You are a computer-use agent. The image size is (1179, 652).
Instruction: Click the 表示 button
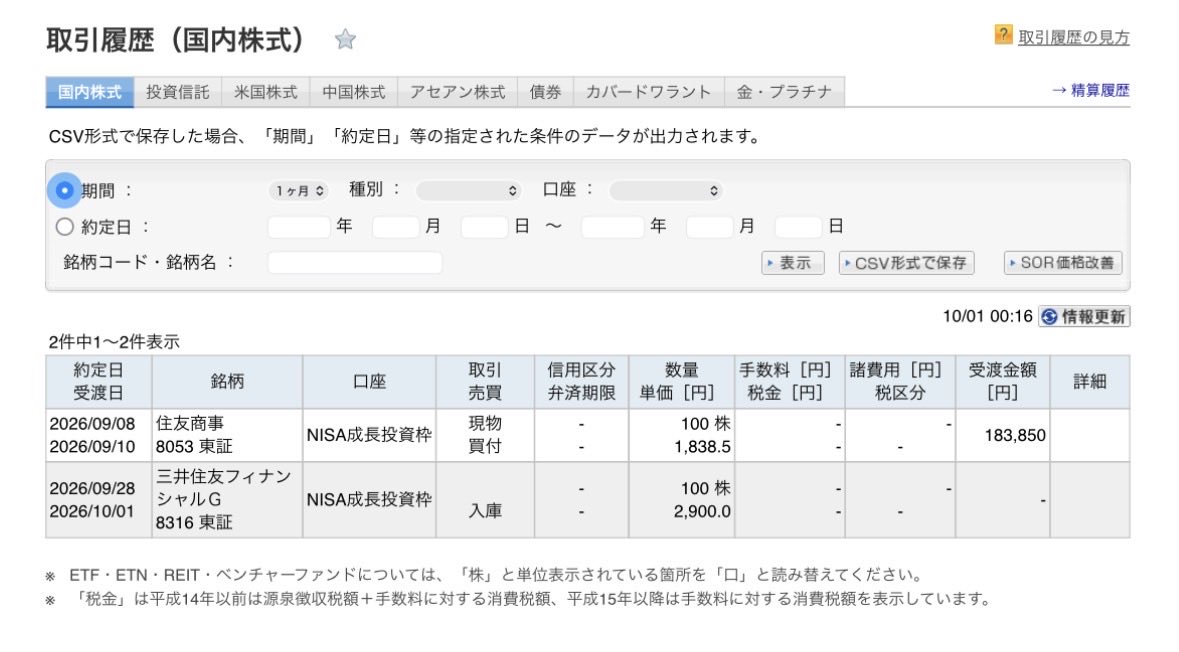point(793,263)
